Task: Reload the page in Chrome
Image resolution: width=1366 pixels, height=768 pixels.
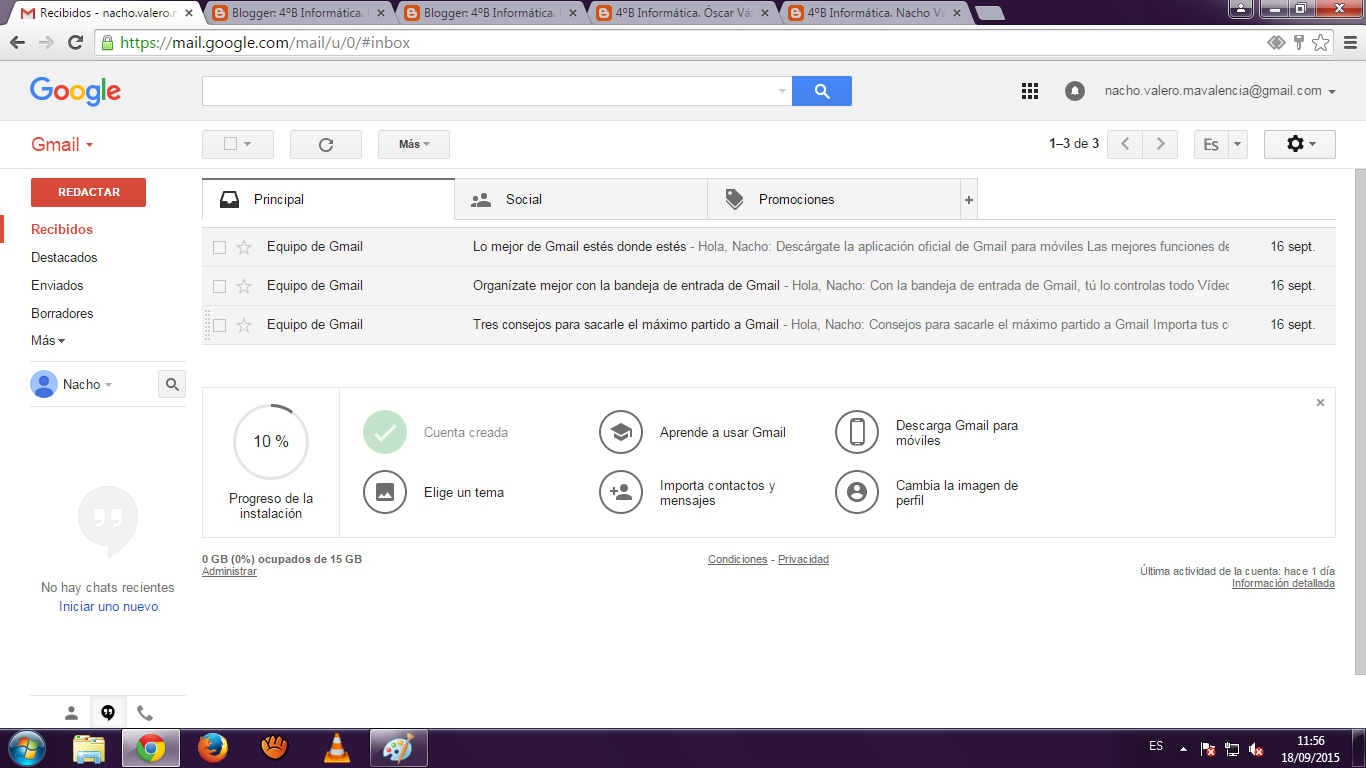Action: [75, 43]
